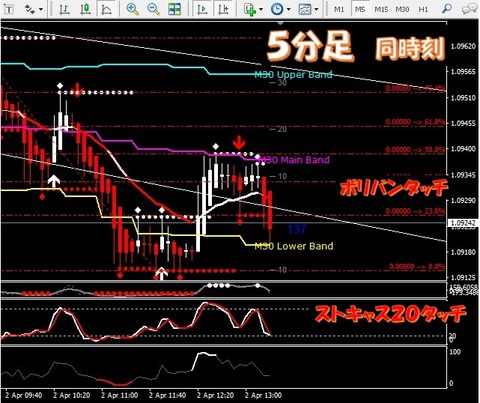Switch chart to candlesticks mode

click(85, 9)
